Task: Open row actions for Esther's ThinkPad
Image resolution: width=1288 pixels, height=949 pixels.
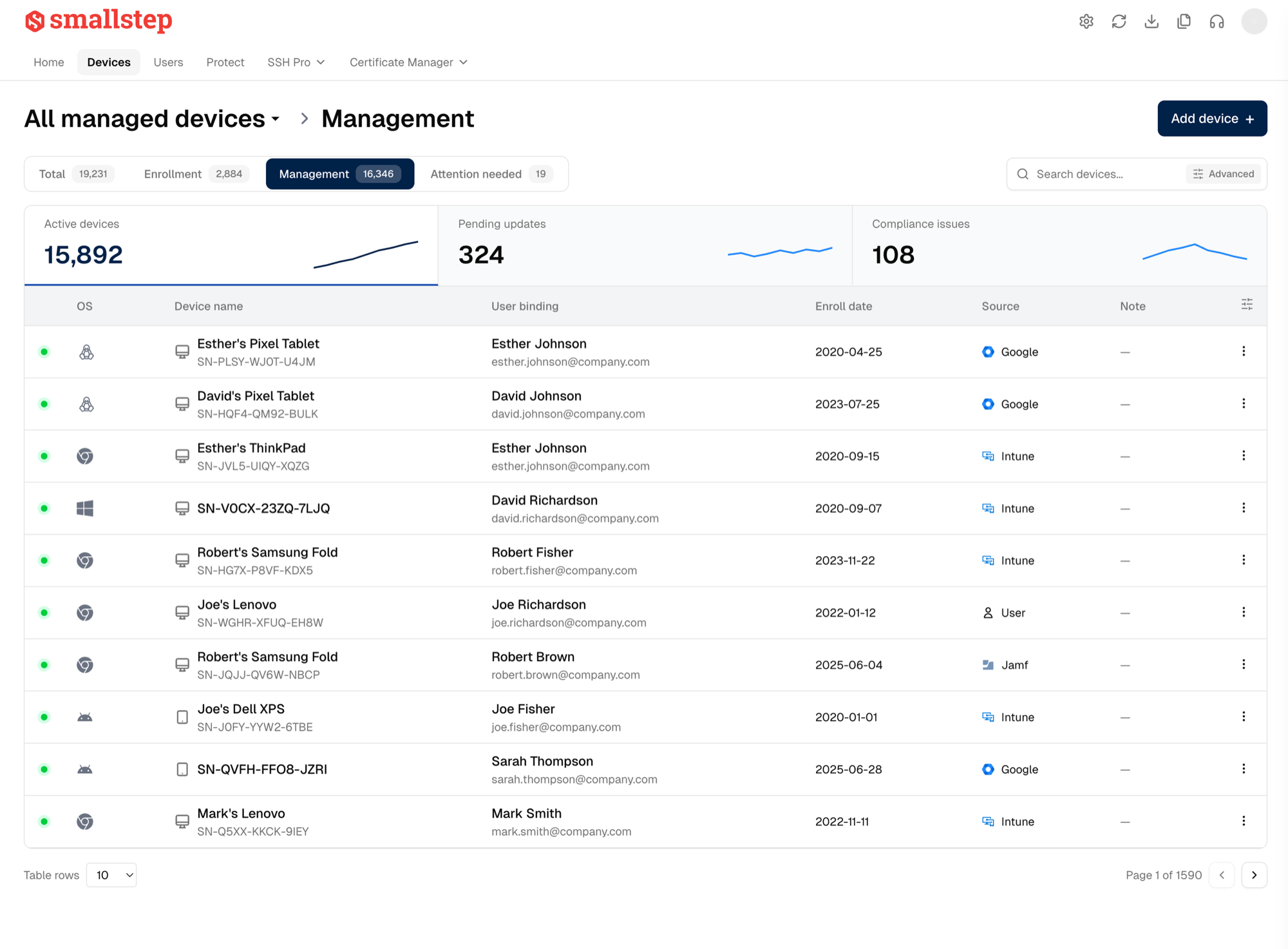Action: pyautogui.click(x=1244, y=455)
